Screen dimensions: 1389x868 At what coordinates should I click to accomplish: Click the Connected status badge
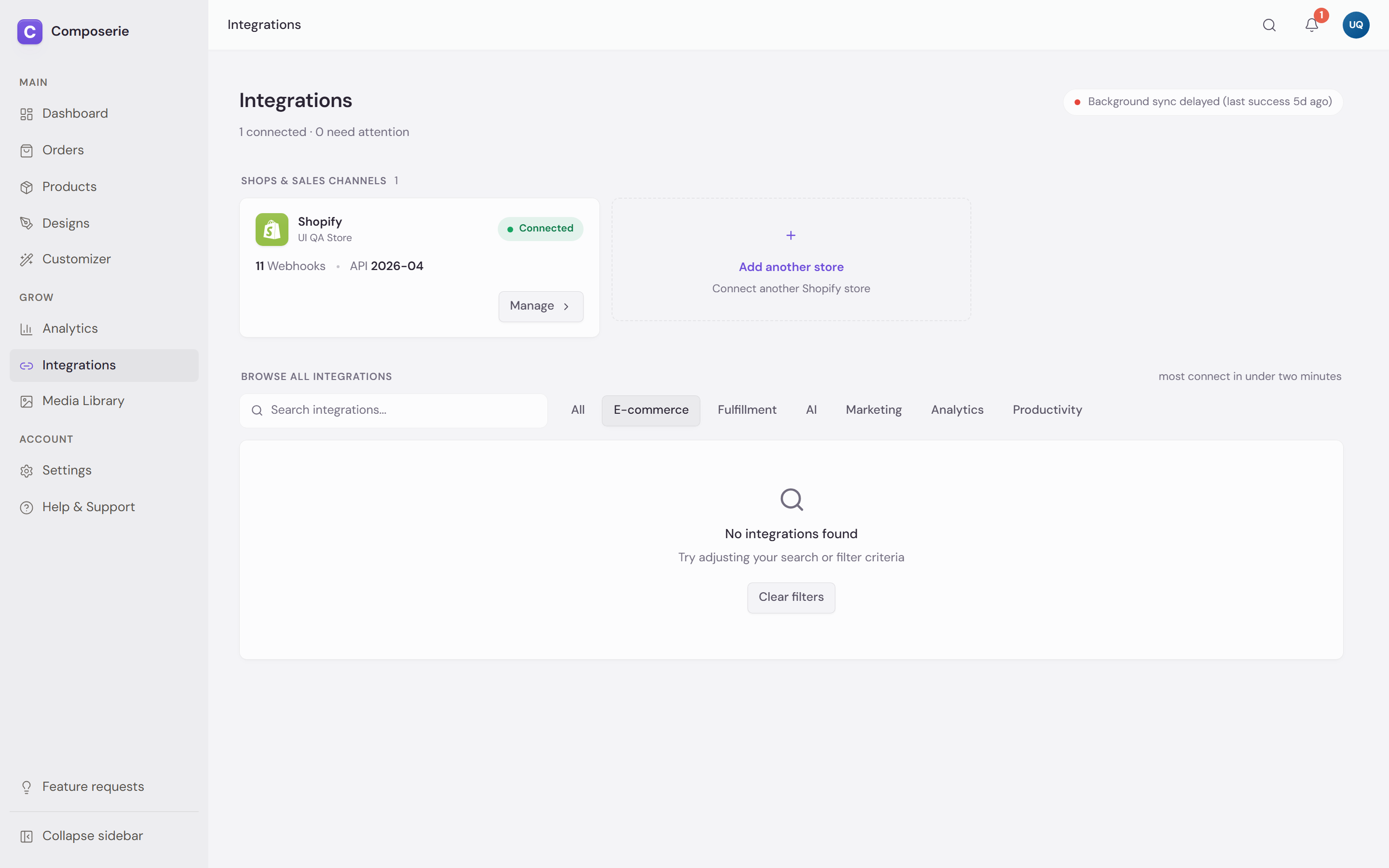tap(540, 229)
